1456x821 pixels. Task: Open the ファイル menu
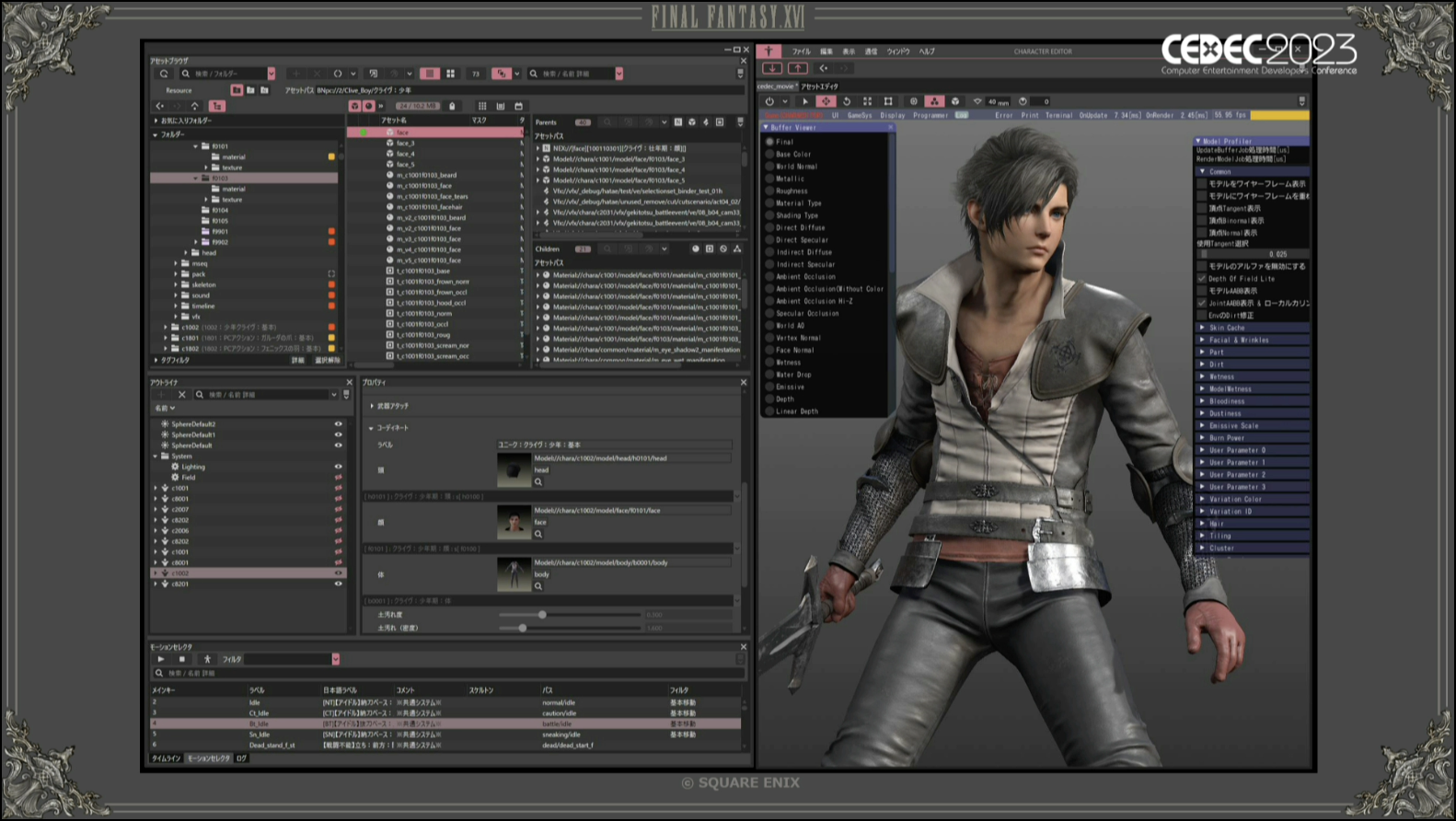(x=801, y=52)
